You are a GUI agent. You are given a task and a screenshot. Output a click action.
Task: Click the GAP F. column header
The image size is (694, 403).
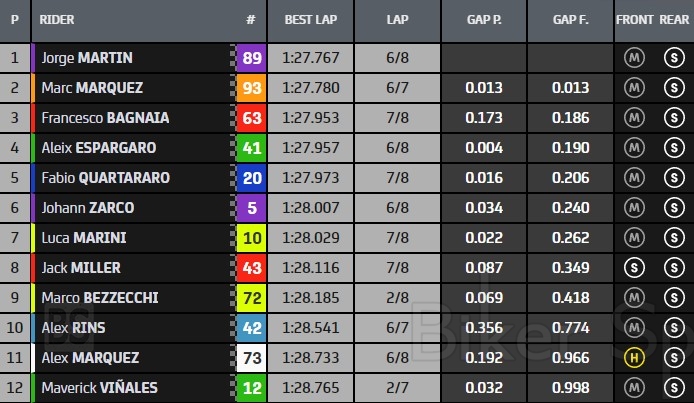570,20
